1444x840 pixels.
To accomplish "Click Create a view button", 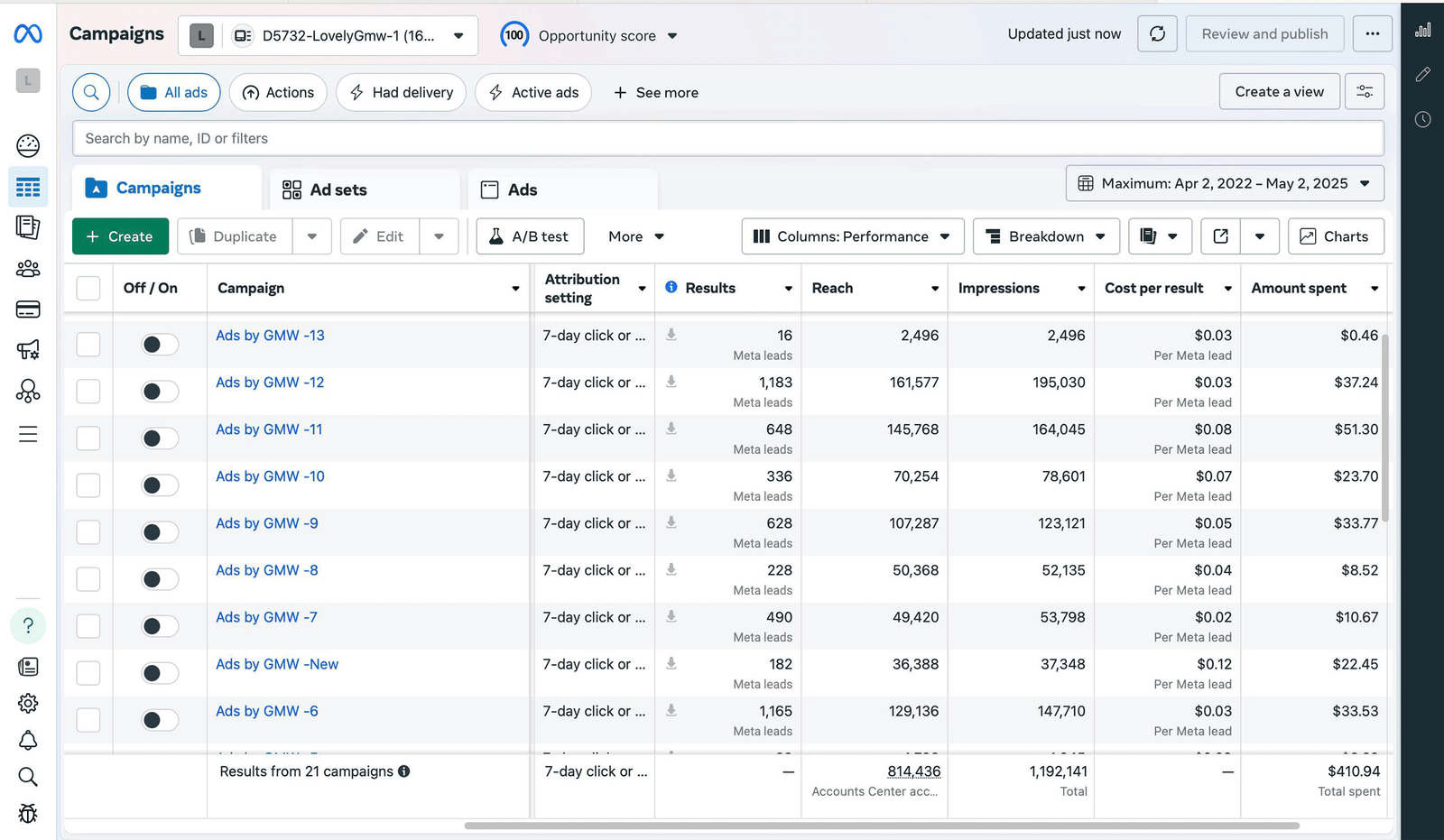I will [1279, 92].
